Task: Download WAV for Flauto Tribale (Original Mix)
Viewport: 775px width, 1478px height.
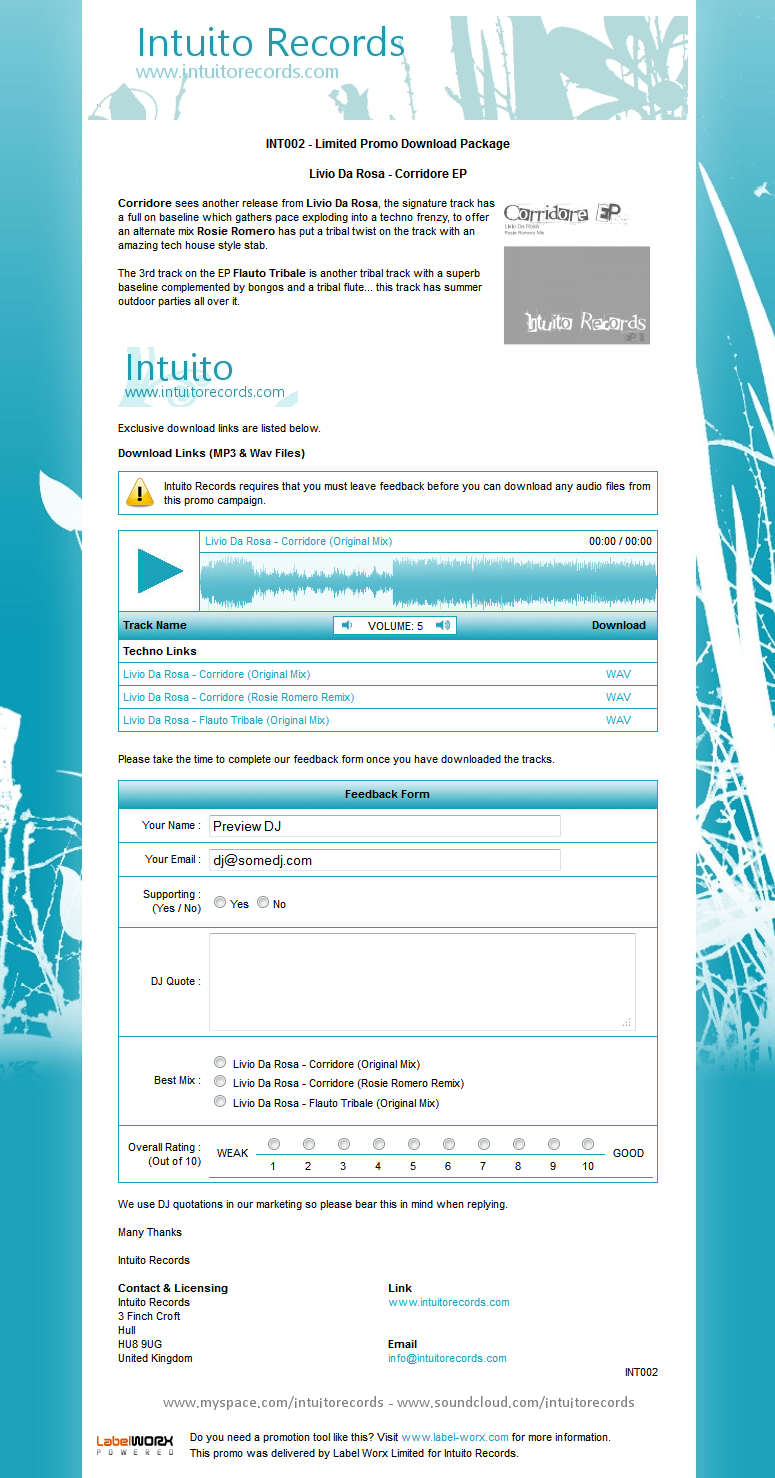Action: coord(618,720)
